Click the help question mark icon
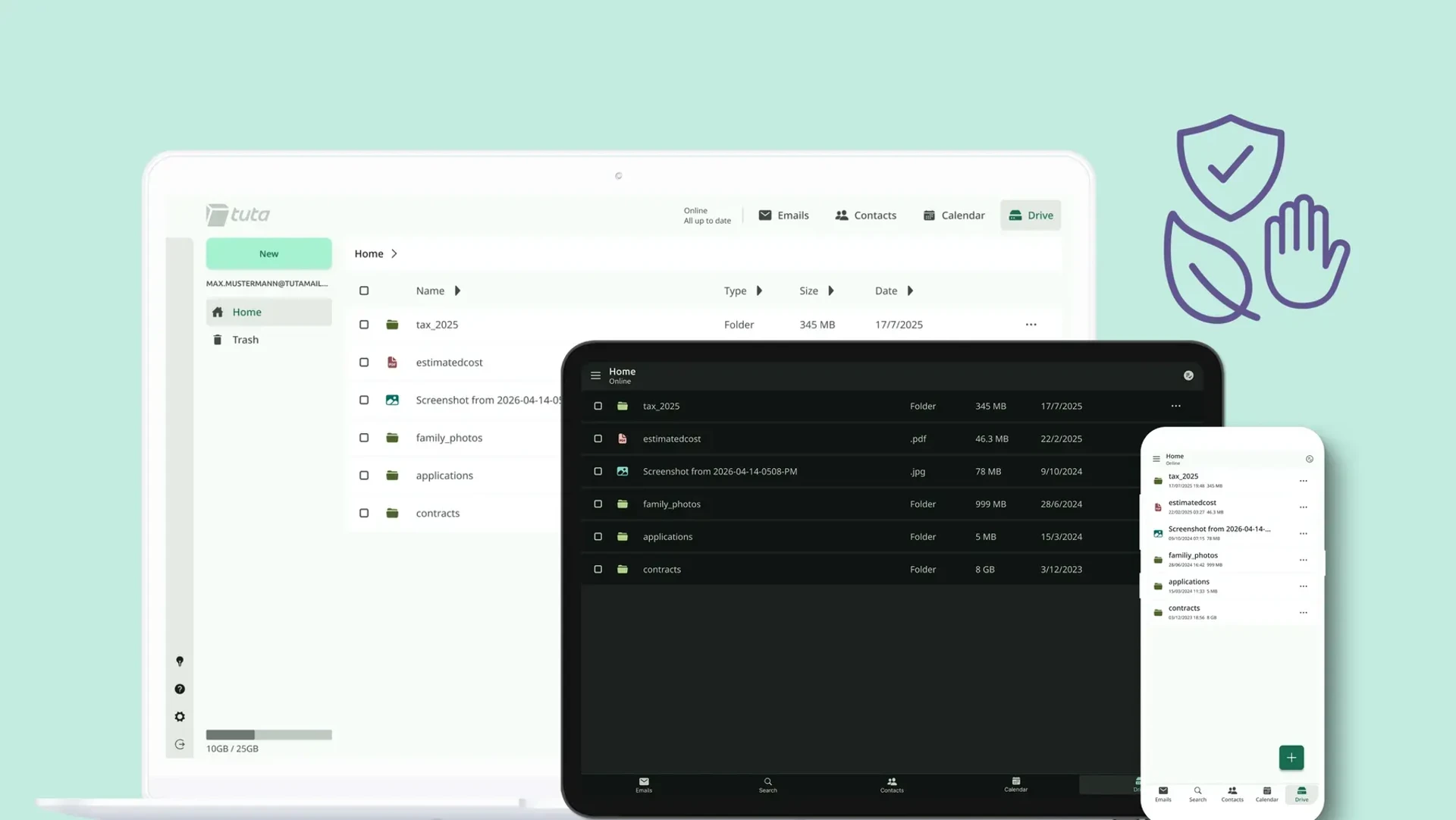 180,689
